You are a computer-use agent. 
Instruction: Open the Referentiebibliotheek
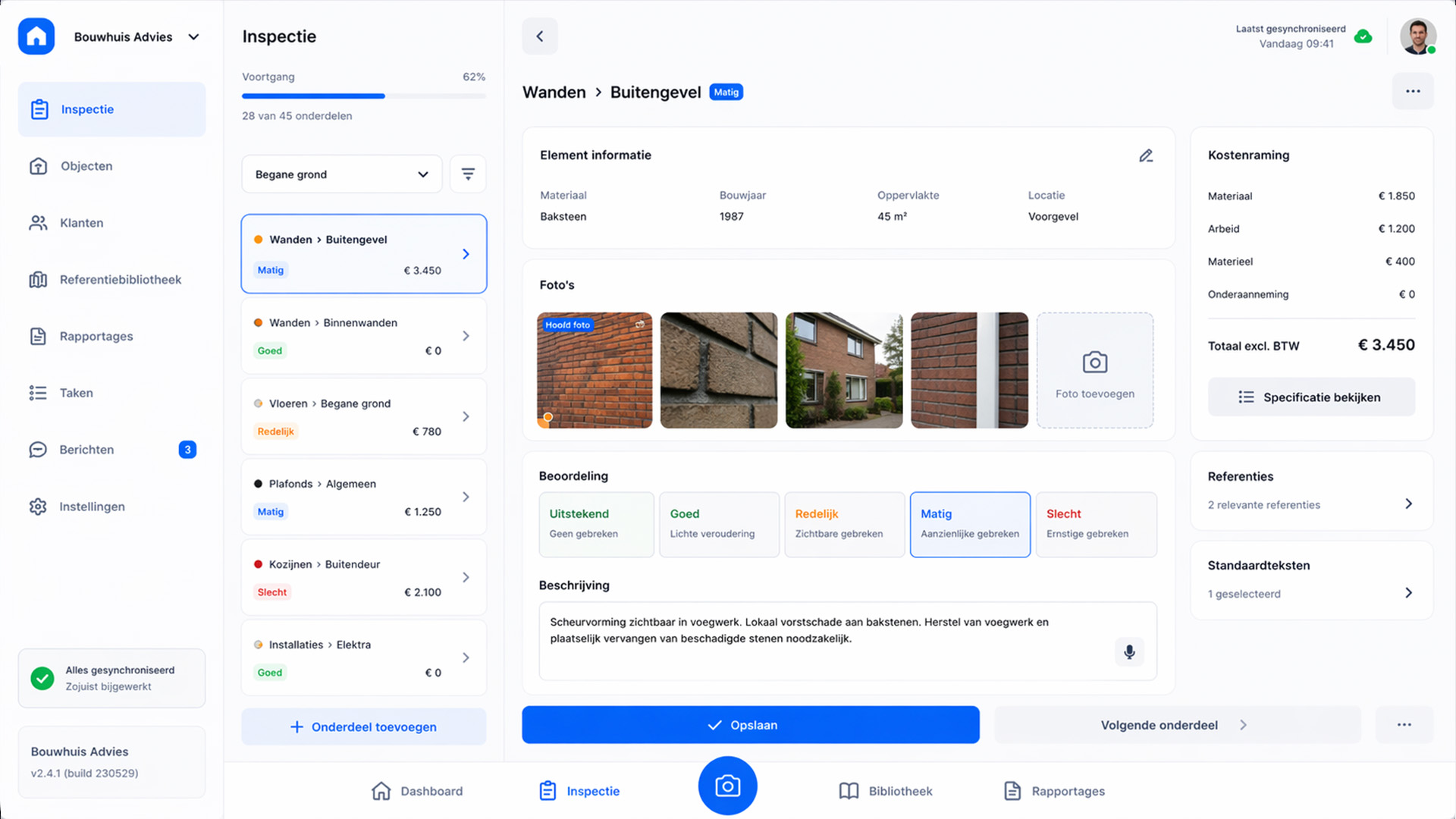click(111, 280)
